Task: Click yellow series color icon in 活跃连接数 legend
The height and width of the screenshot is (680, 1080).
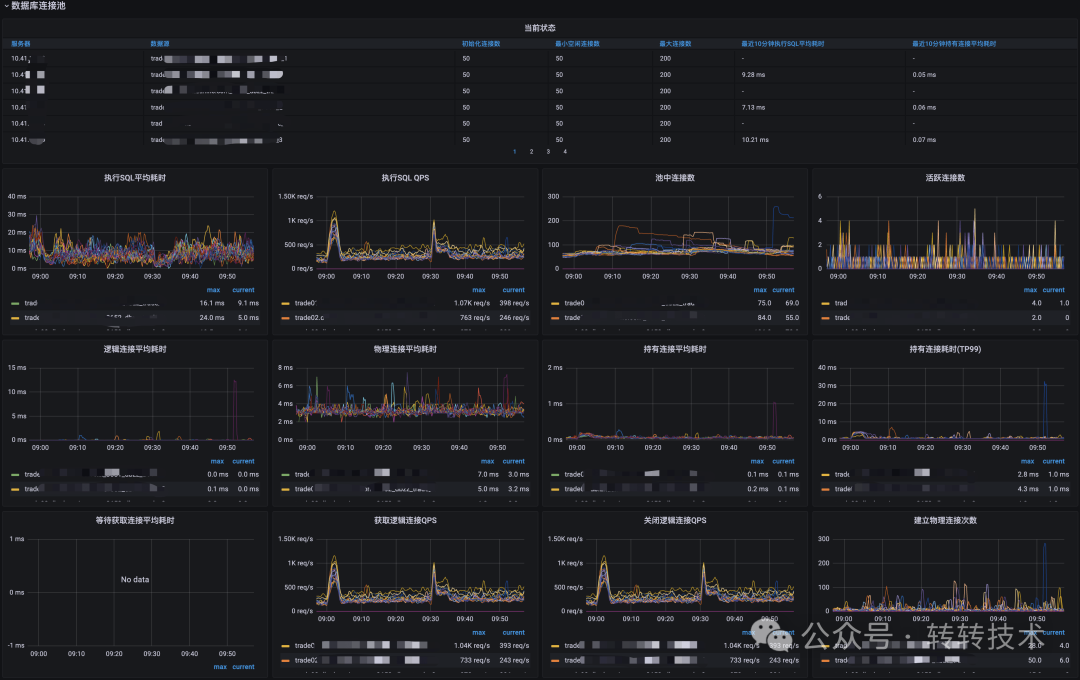Action: (825, 303)
